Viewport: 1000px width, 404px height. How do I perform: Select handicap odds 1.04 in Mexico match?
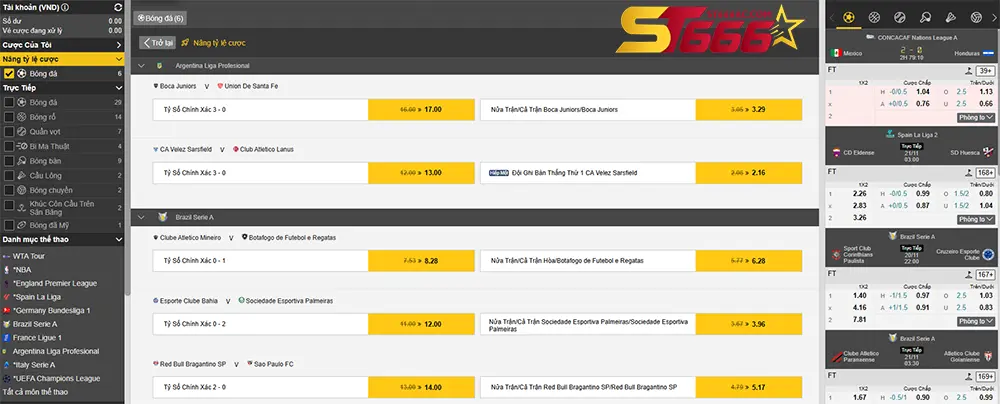[923, 92]
